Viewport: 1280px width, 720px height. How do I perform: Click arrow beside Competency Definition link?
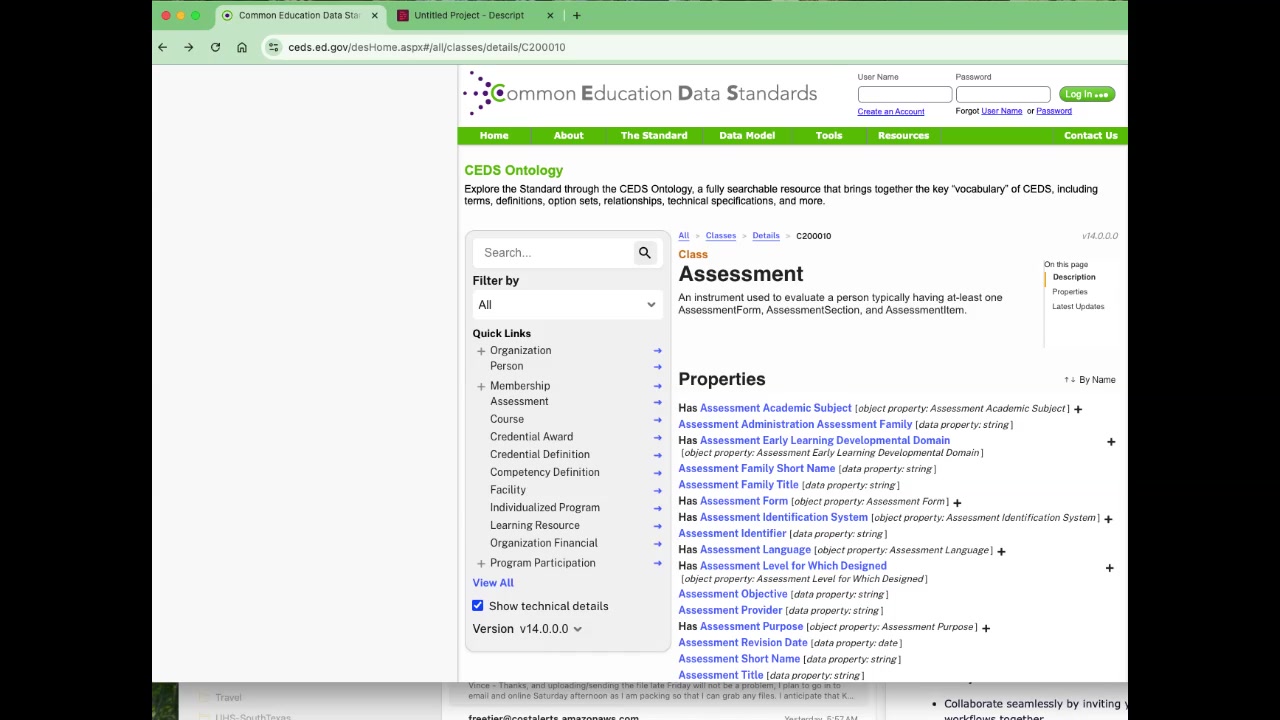coord(657,472)
